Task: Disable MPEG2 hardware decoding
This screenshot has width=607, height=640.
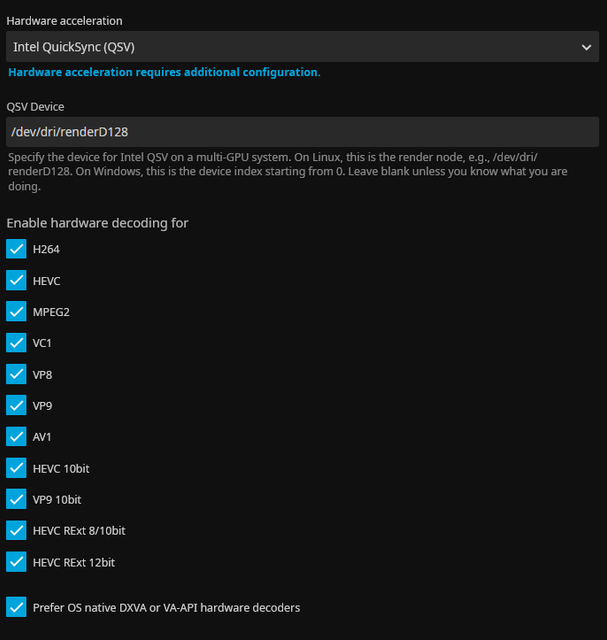Action: [16, 312]
